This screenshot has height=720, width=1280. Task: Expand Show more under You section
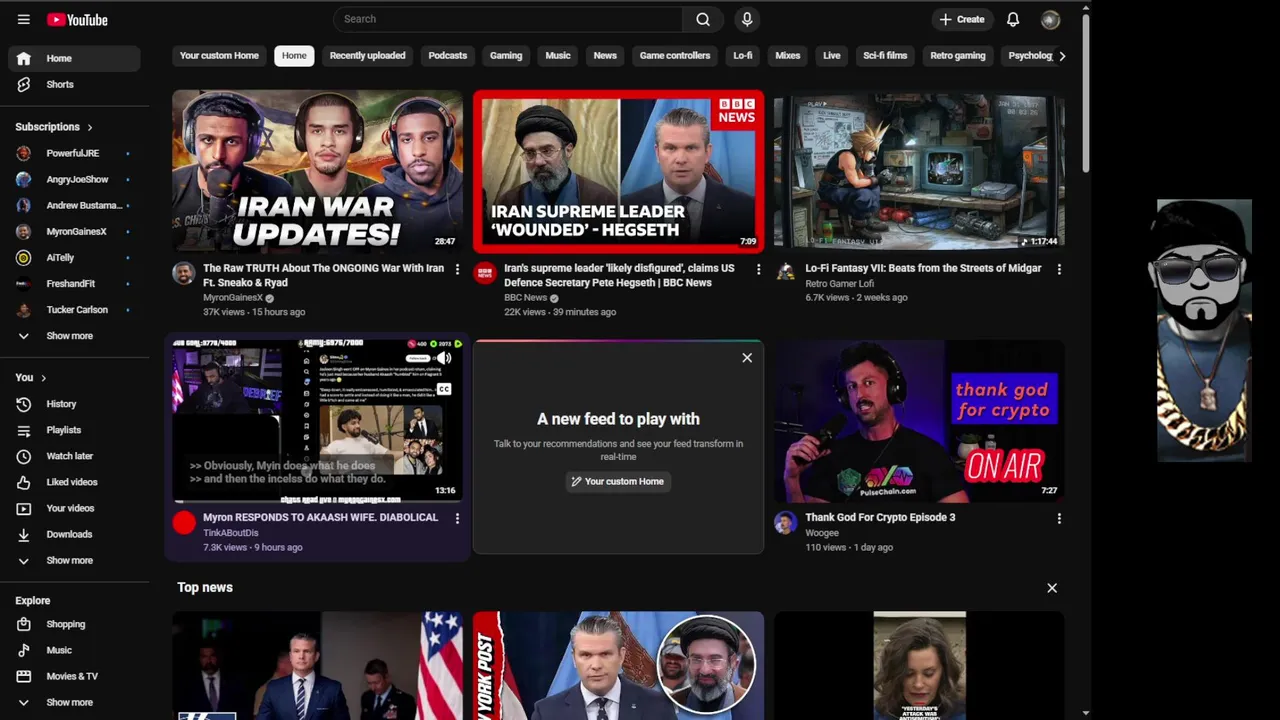click(x=74, y=560)
